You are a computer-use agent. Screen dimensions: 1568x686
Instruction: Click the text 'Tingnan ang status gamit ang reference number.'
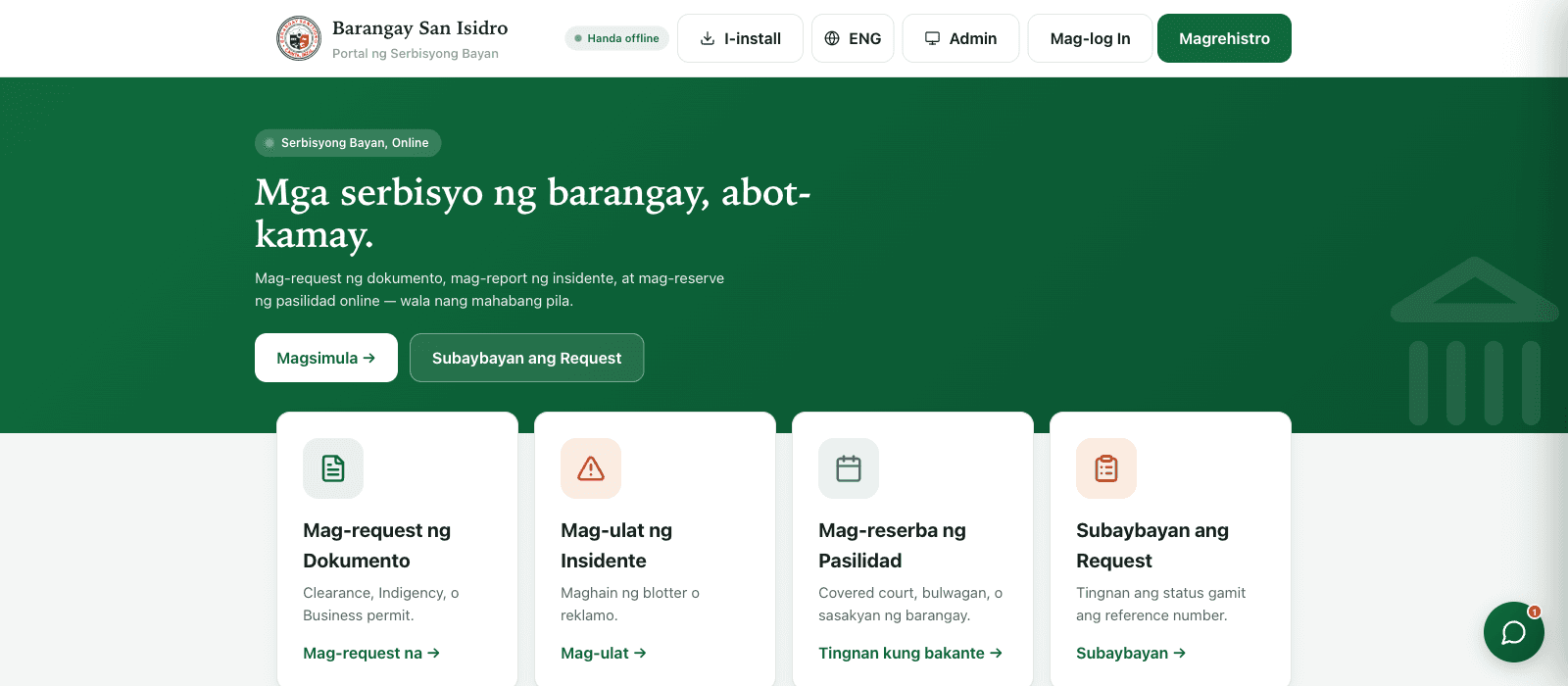click(x=1161, y=604)
